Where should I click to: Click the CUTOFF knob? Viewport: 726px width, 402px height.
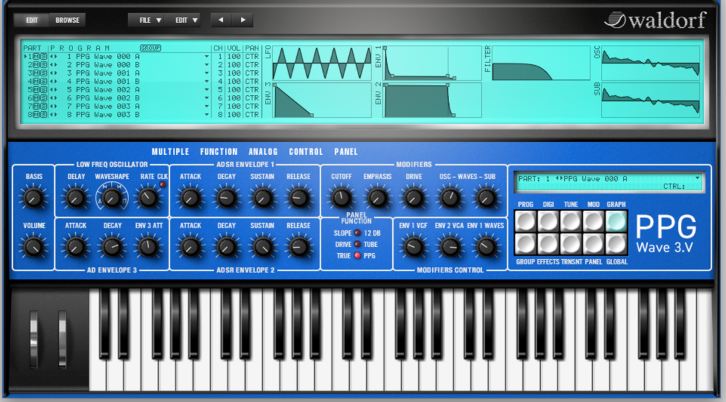[x=341, y=198]
